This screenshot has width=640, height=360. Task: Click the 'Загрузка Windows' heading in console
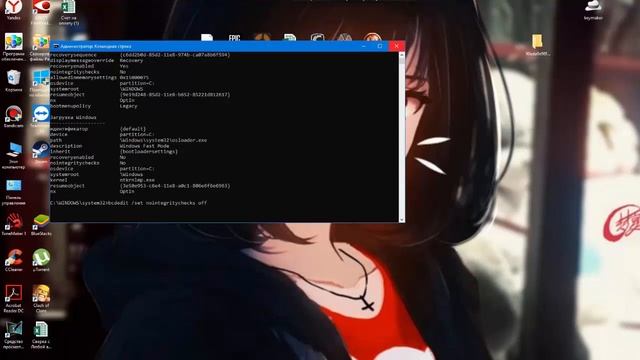[73, 118]
